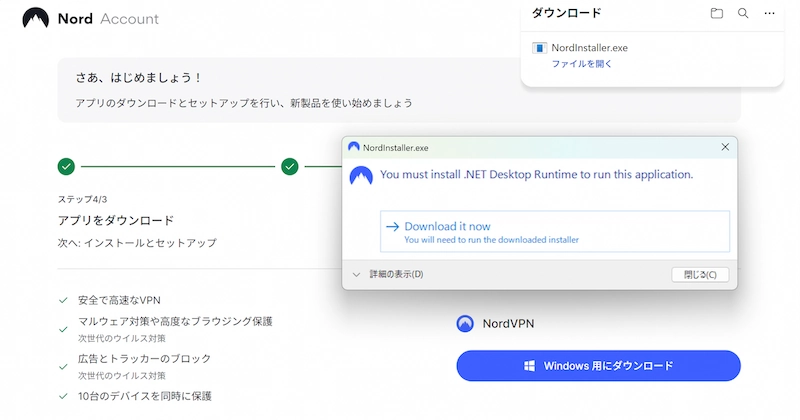Click ステップ4/3 step label
800x420 pixels.
pyautogui.click(x=82, y=199)
